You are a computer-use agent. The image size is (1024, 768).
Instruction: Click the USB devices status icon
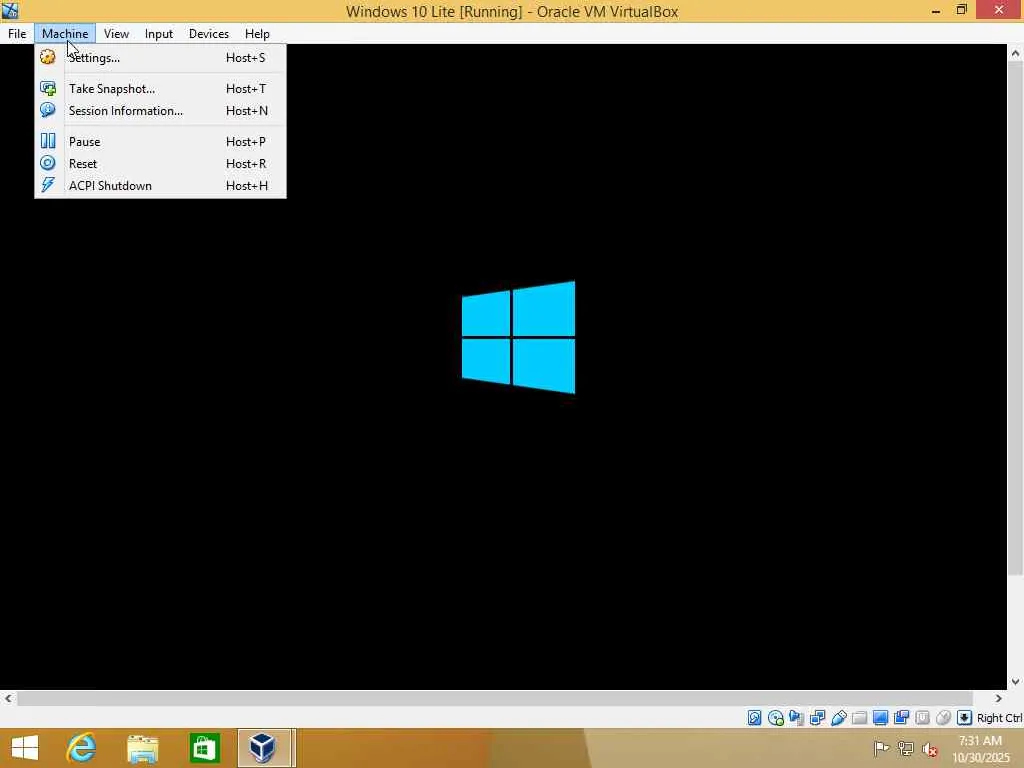(x=839, y=718)
